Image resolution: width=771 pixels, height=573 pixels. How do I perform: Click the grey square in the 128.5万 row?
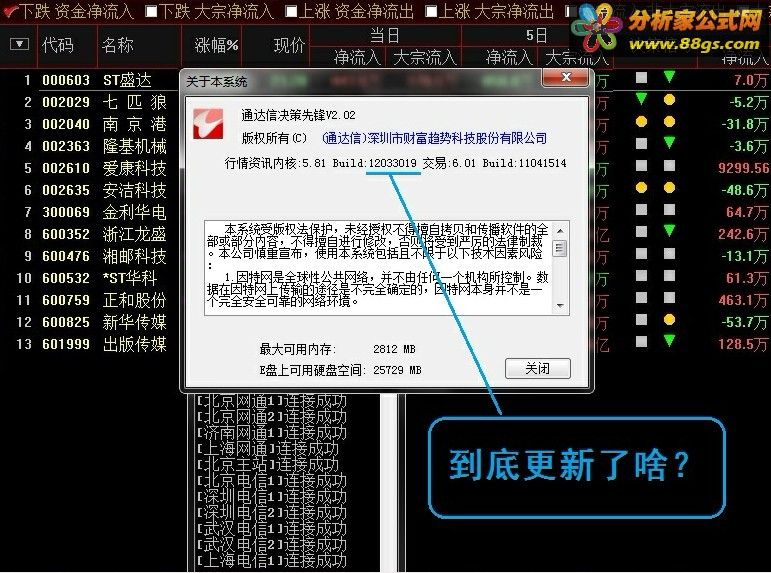(x=641, y=341)
